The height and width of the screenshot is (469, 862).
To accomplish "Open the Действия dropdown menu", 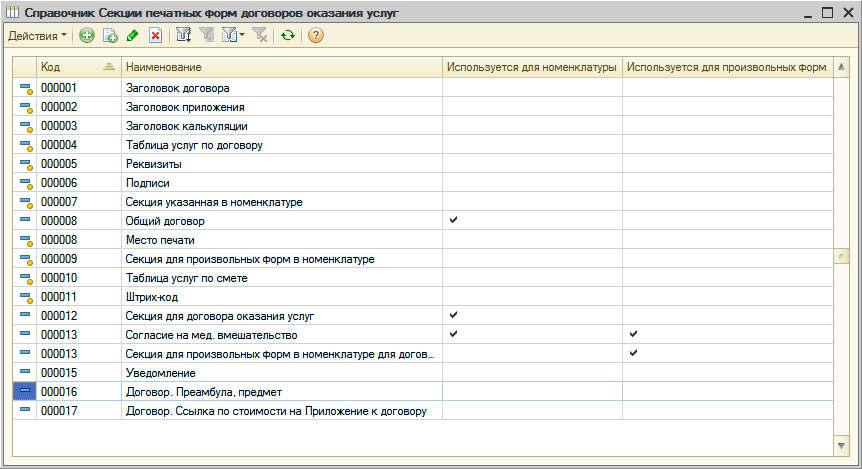I will click(38, 36).
